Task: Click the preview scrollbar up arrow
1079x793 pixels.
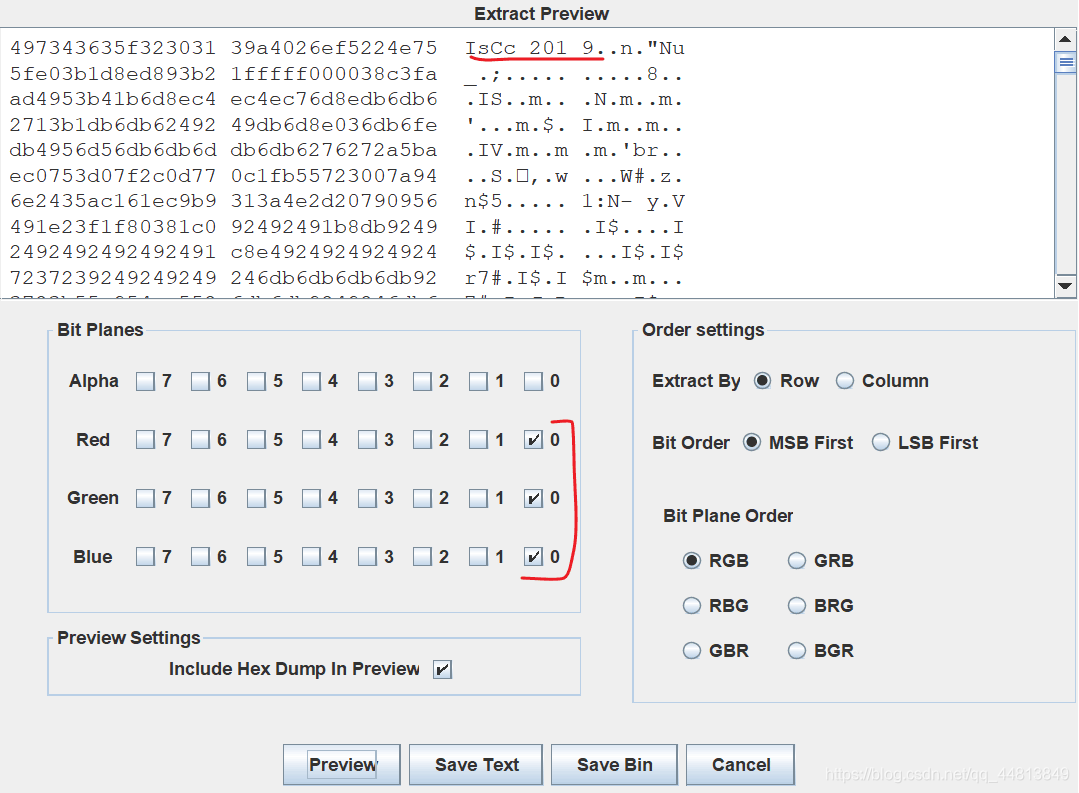Action: pyautogui.click(x=1066, y=39)
